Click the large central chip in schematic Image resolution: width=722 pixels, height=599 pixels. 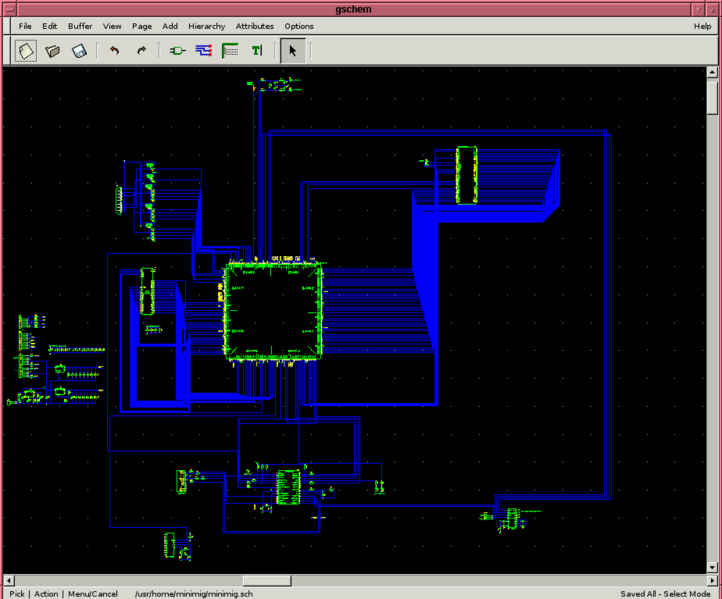[x=273, y=310]
